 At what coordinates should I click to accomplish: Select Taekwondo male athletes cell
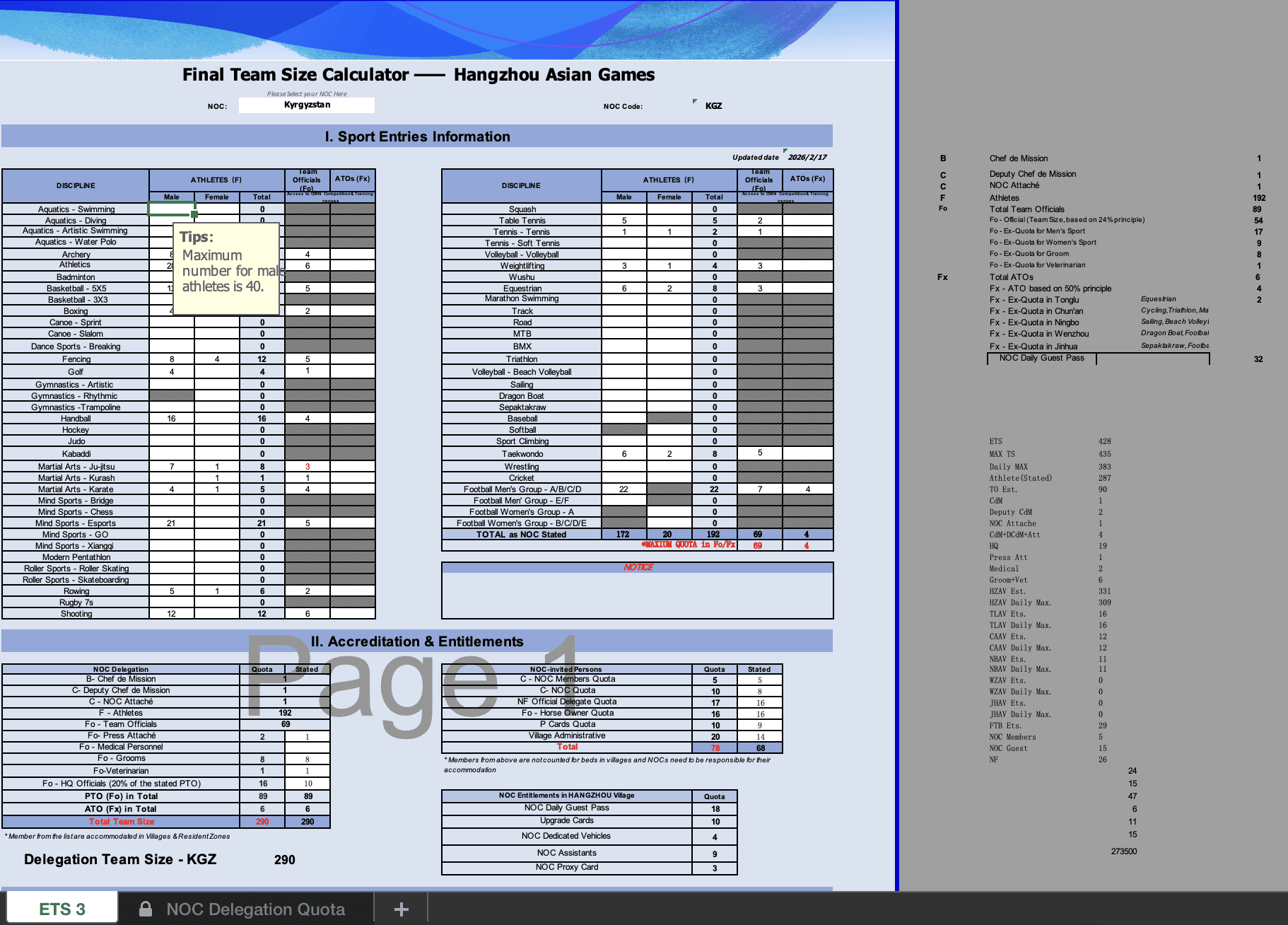click(x=624, y=454)
